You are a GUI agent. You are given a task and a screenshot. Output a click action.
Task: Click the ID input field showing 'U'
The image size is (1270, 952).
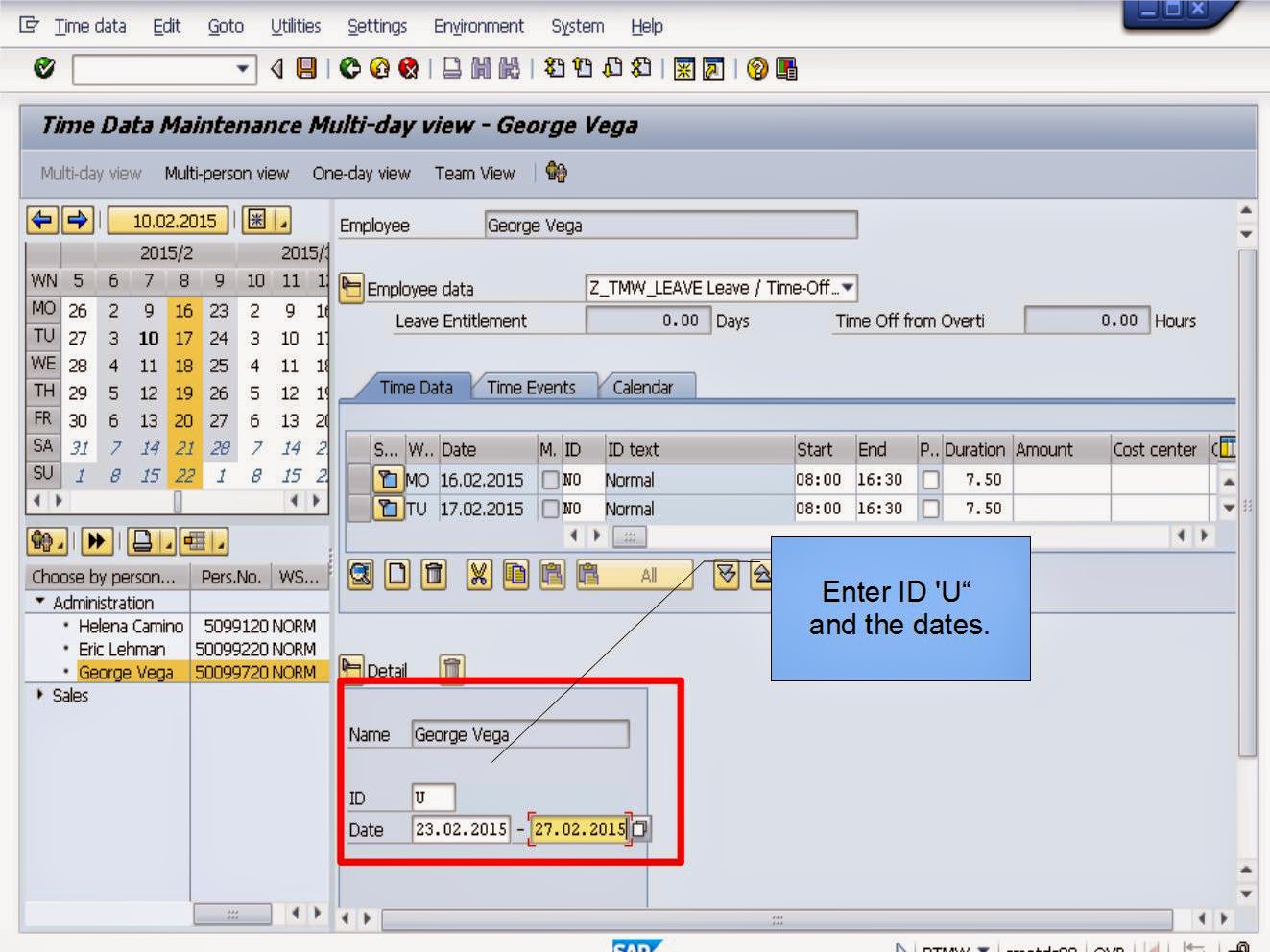(x=431, y=797)
